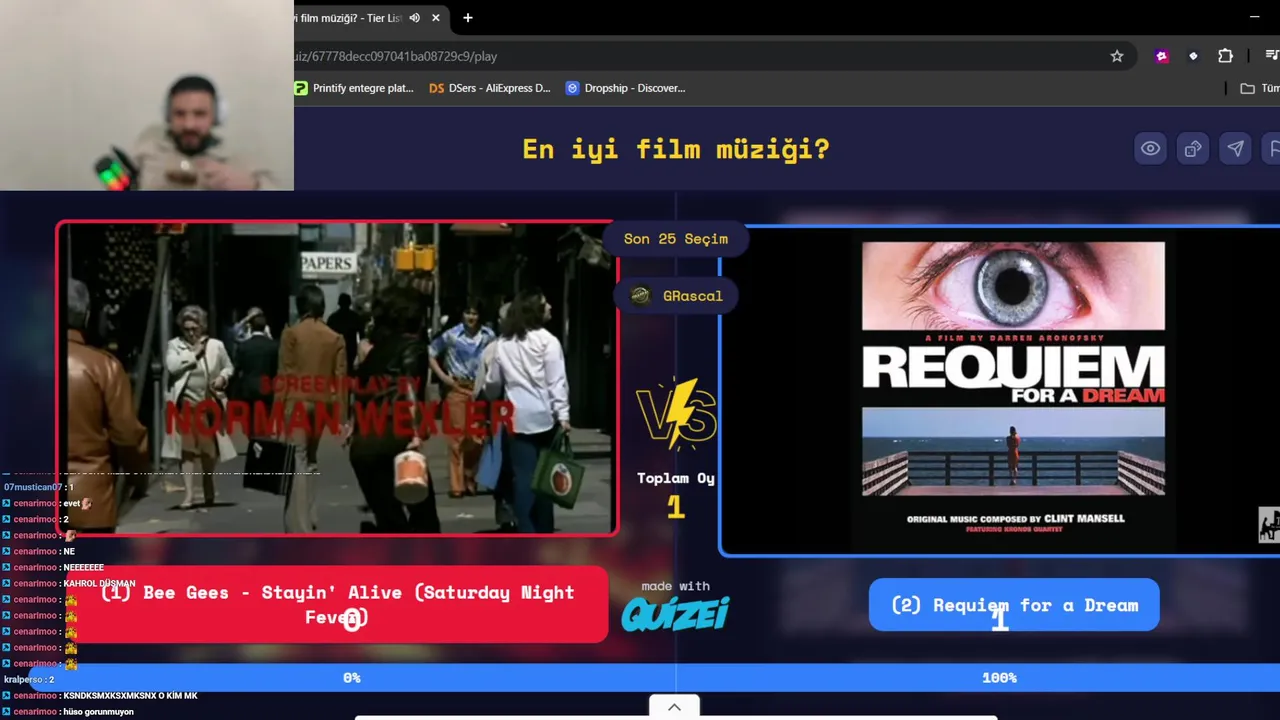Open the Son 25 Seçim list

(676, 239)
